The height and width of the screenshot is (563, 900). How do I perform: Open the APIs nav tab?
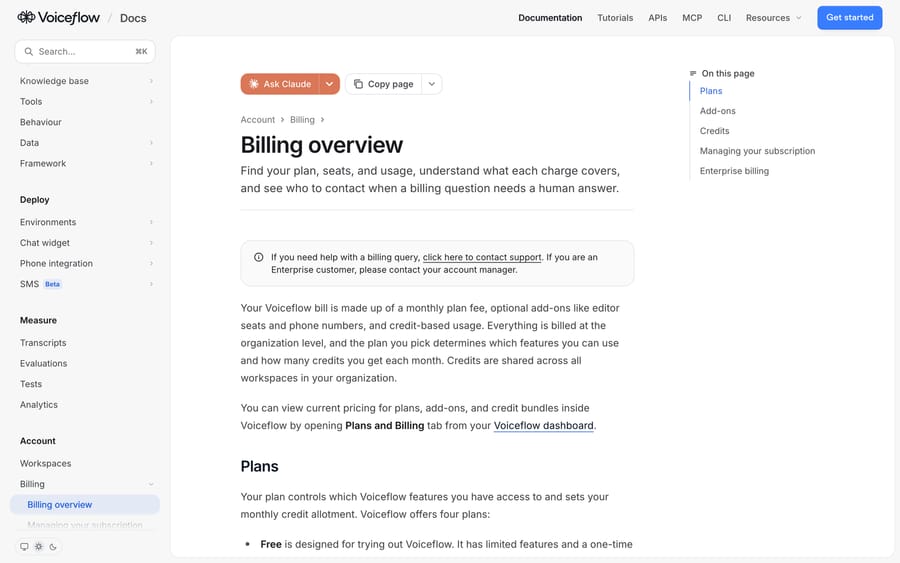point(657,18)
